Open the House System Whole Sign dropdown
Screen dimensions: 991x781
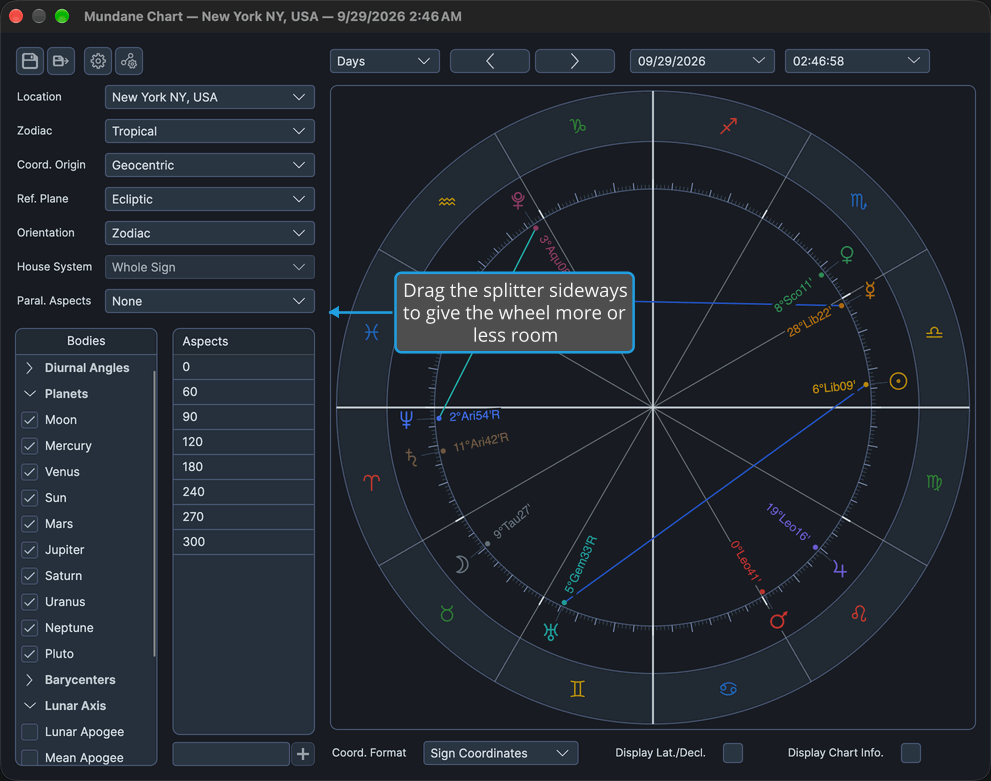coord(209,267)
